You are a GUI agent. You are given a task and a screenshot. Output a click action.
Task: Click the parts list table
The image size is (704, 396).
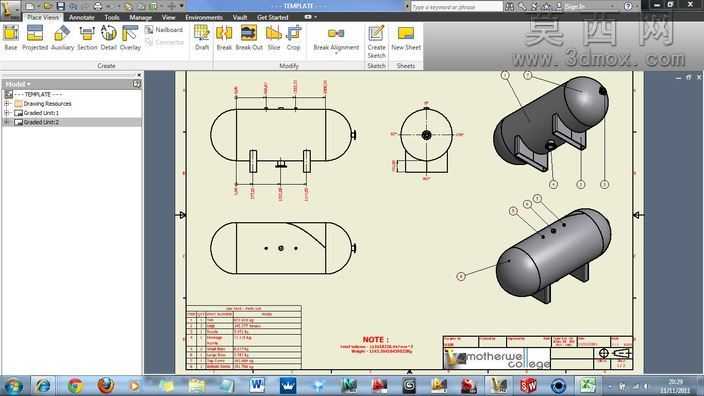pos(244,338)
